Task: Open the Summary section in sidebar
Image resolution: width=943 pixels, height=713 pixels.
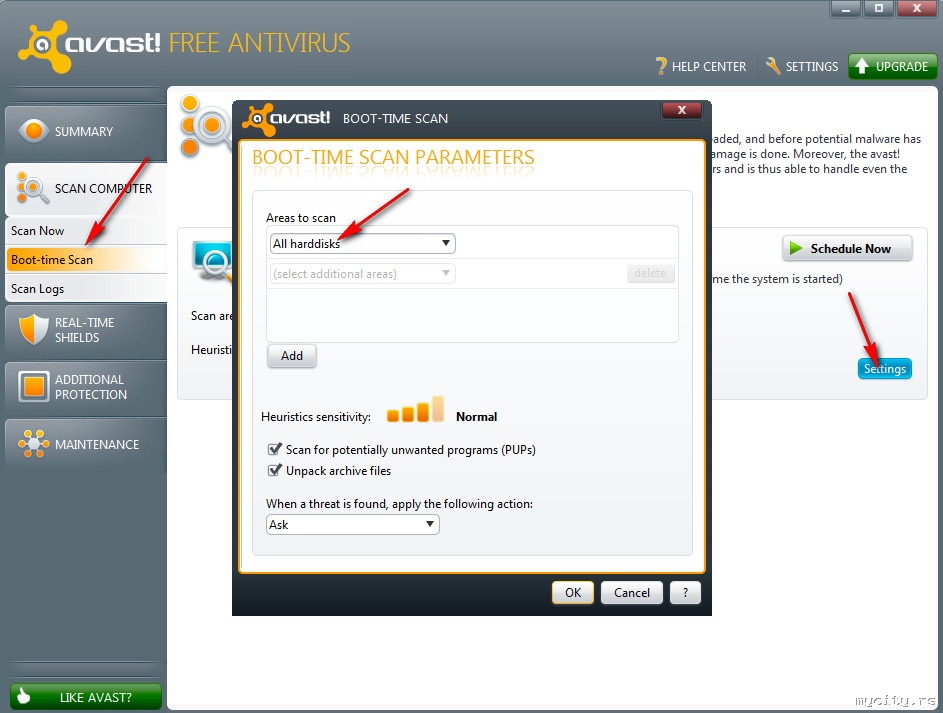Action: click(85, 132)
